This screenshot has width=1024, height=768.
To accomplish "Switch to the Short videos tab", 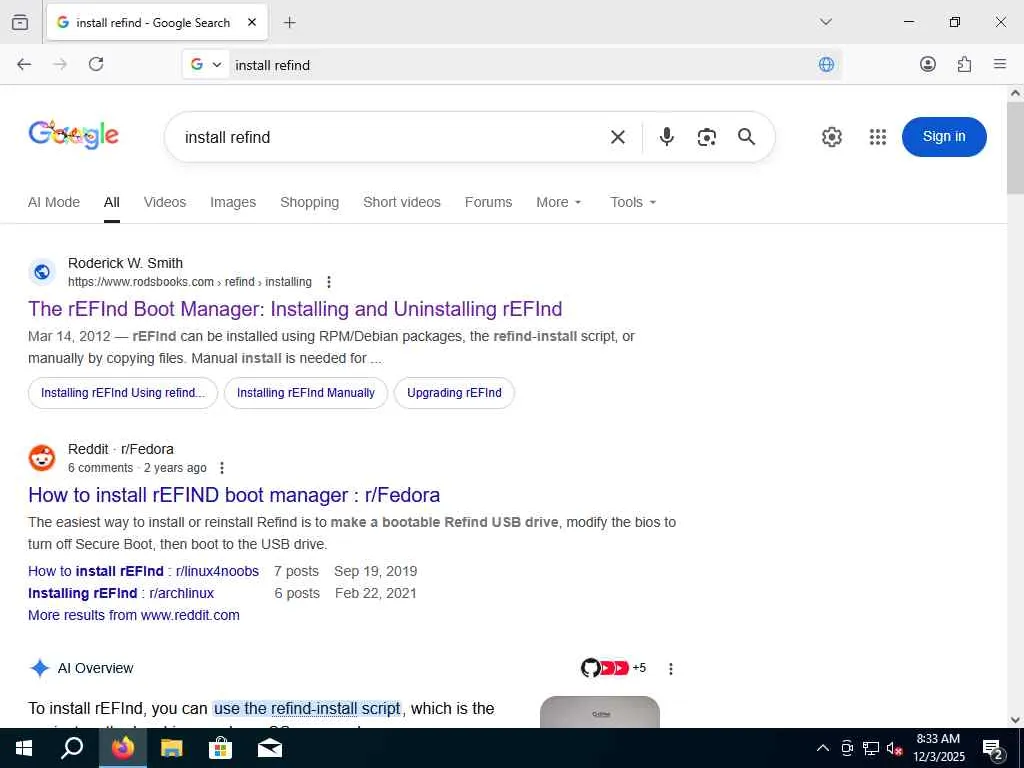I will tap(402, 202).
